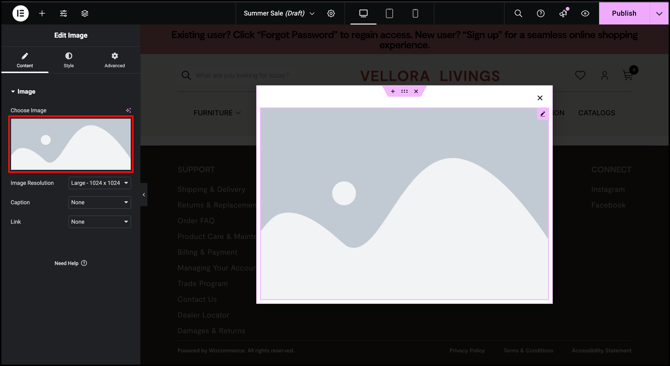
Task: Click the Privacy Policy footer link
Action: [467, 351]
